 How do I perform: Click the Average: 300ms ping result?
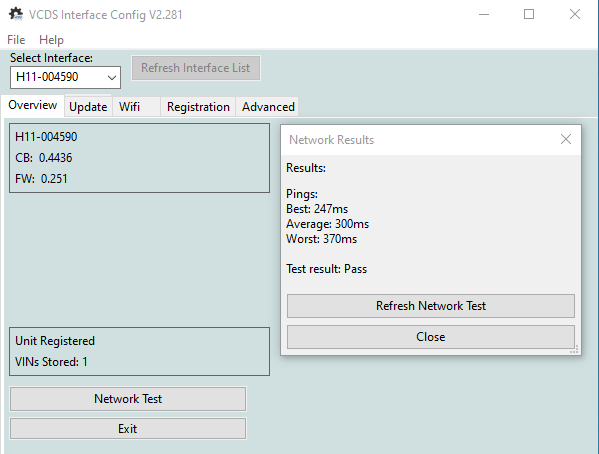(x=327, y=224)
